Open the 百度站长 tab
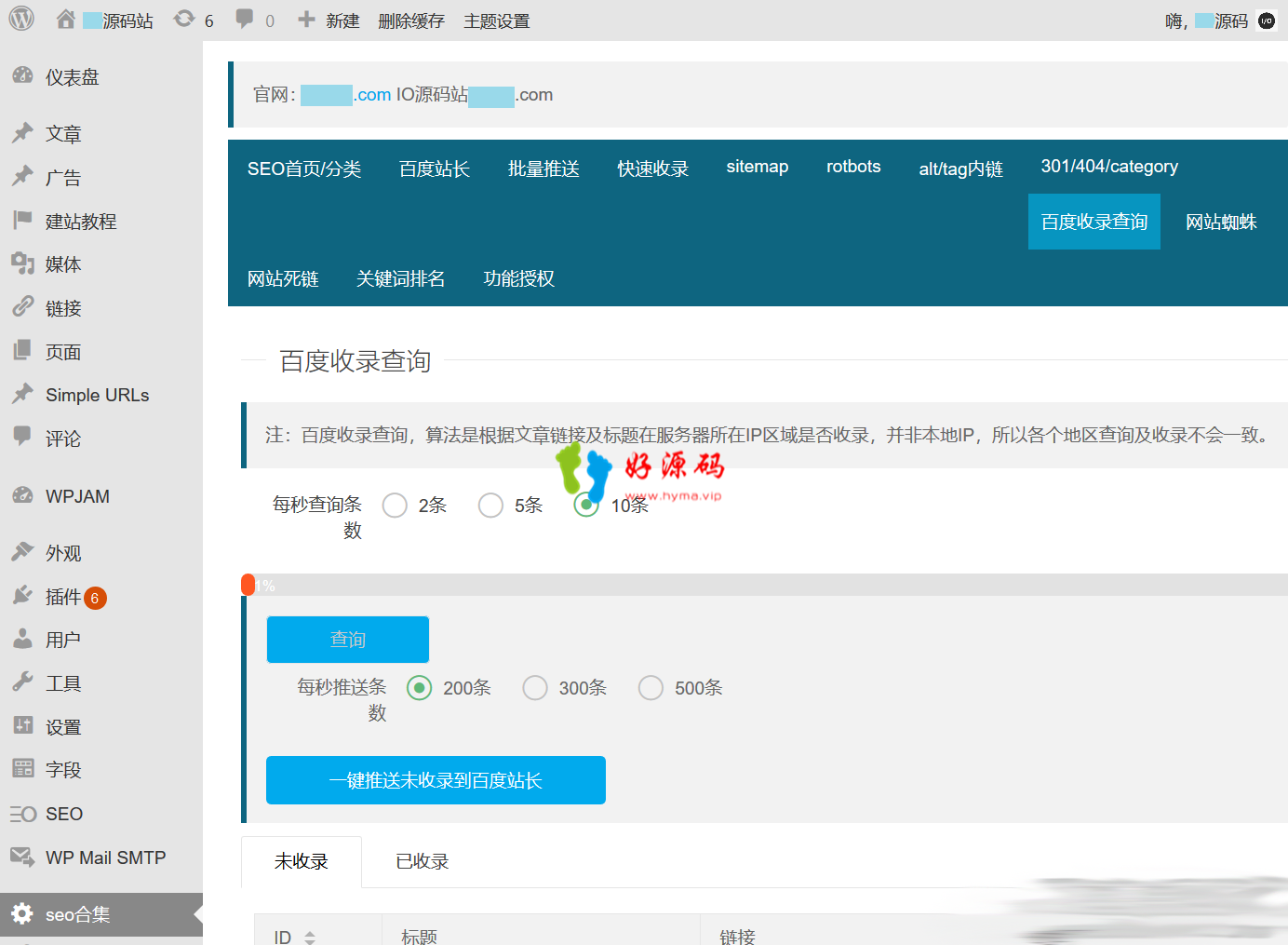1288x945 pixels. 435,169
